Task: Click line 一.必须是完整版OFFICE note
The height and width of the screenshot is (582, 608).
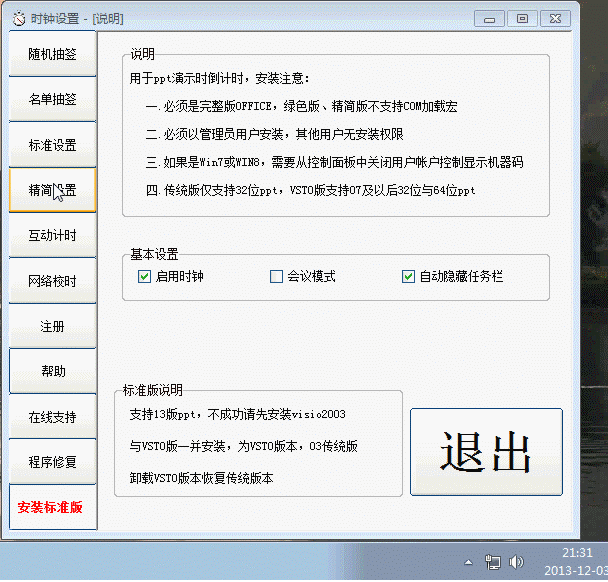Action: 302,106
